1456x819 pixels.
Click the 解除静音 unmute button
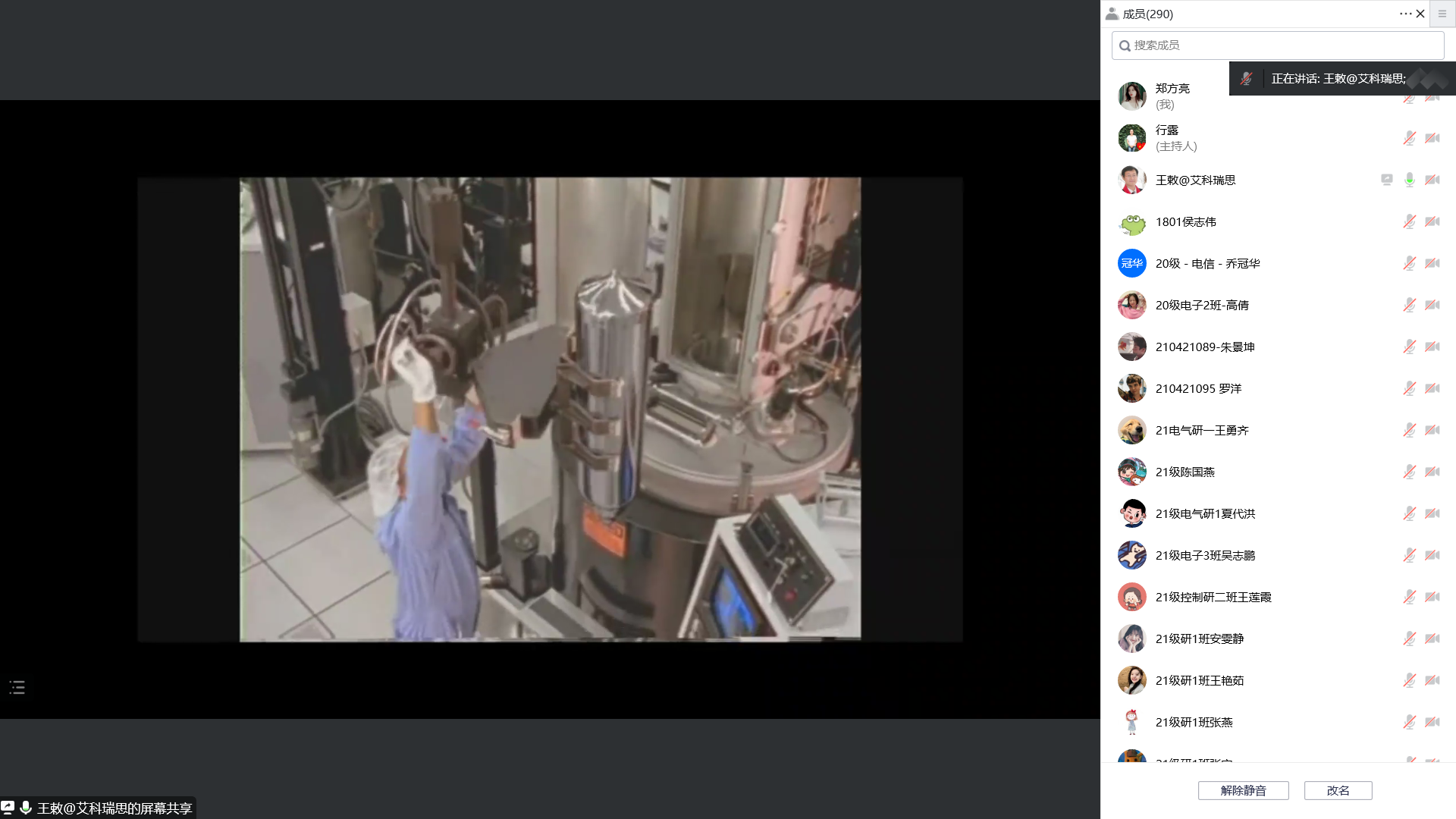pos(1243,790)
